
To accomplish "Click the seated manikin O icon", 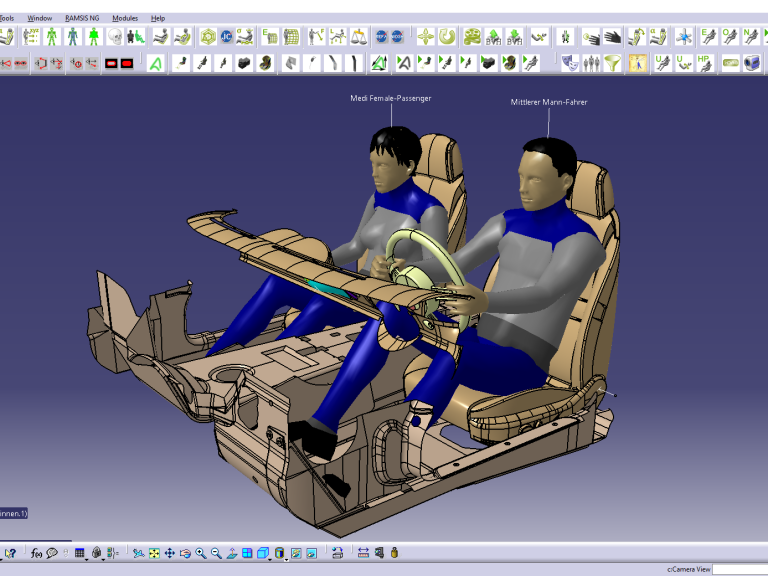I will [729, 37].
